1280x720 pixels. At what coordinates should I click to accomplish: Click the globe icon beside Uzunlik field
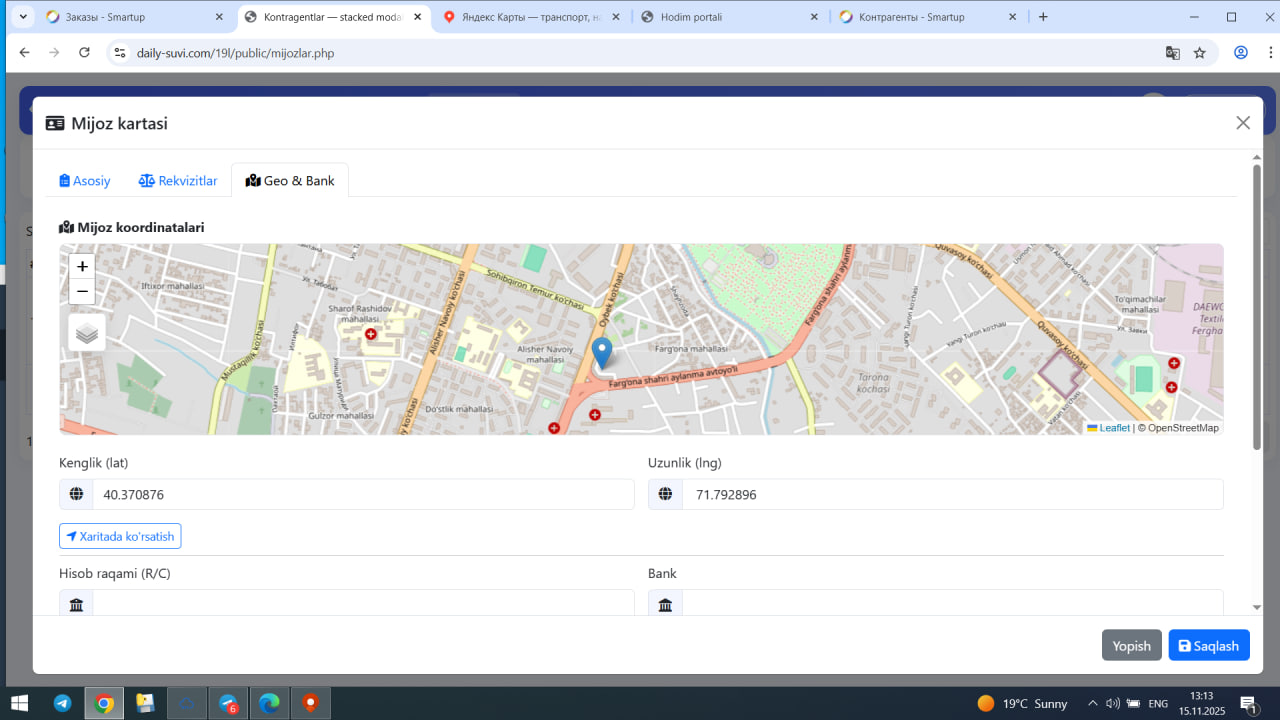pyautogui.click(x=665, y=494)
